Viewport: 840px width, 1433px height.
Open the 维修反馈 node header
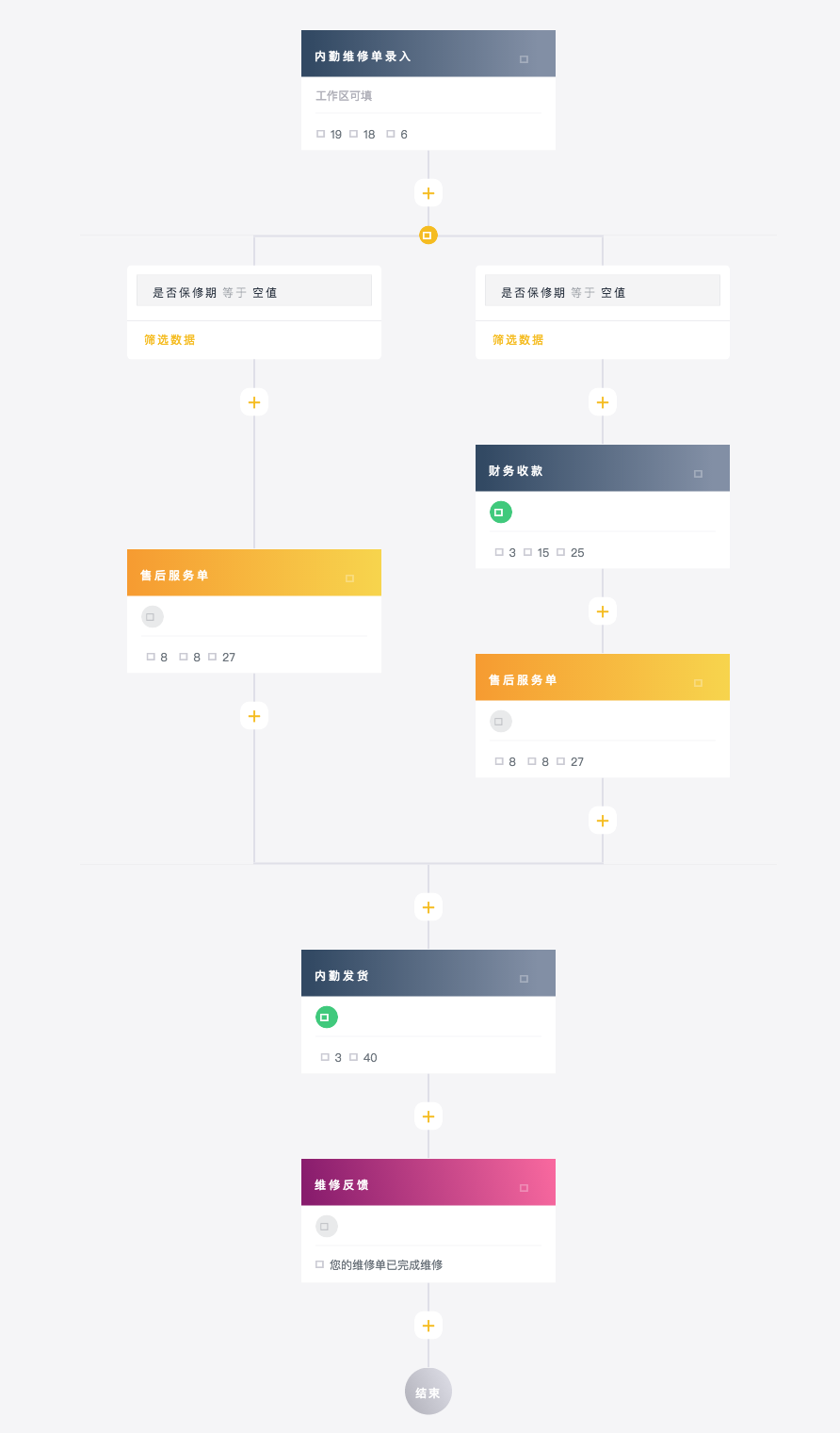click(x=428, y=1182)
